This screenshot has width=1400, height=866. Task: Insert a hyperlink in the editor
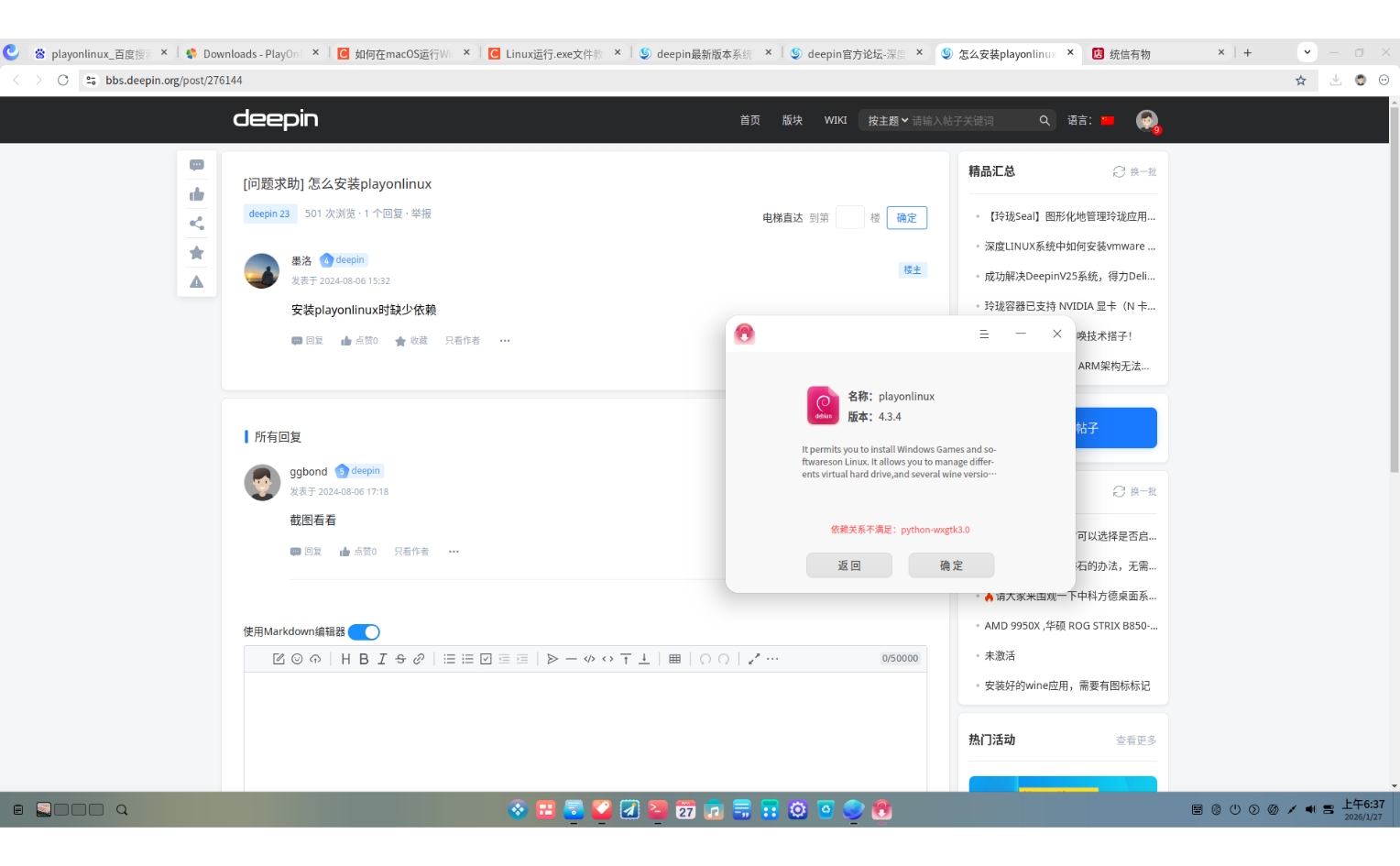point(419,659)
